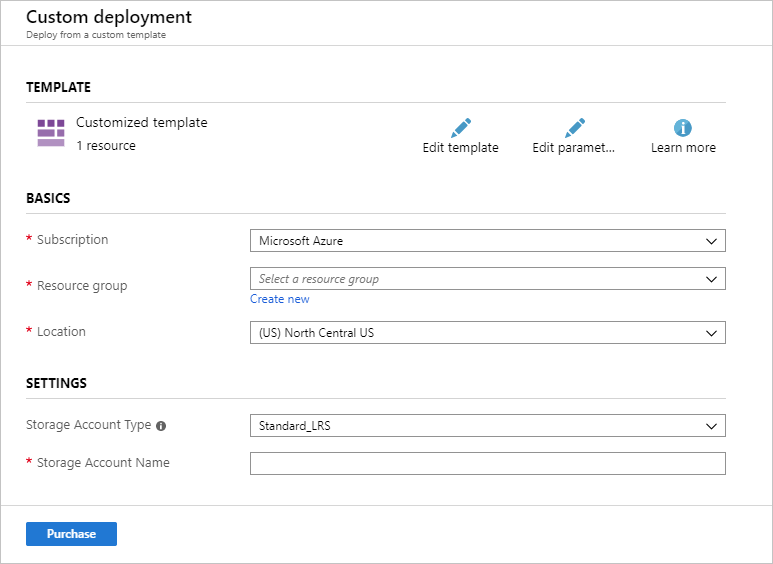Open the Subscription dropdown
The image size is (773, 564).
coord(488,241)
